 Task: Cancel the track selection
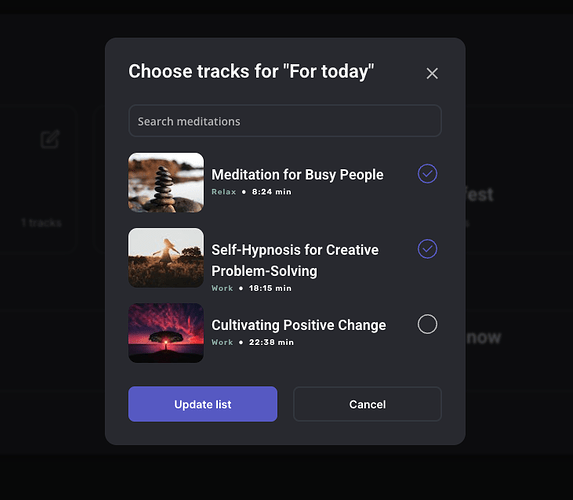(367, 404)
